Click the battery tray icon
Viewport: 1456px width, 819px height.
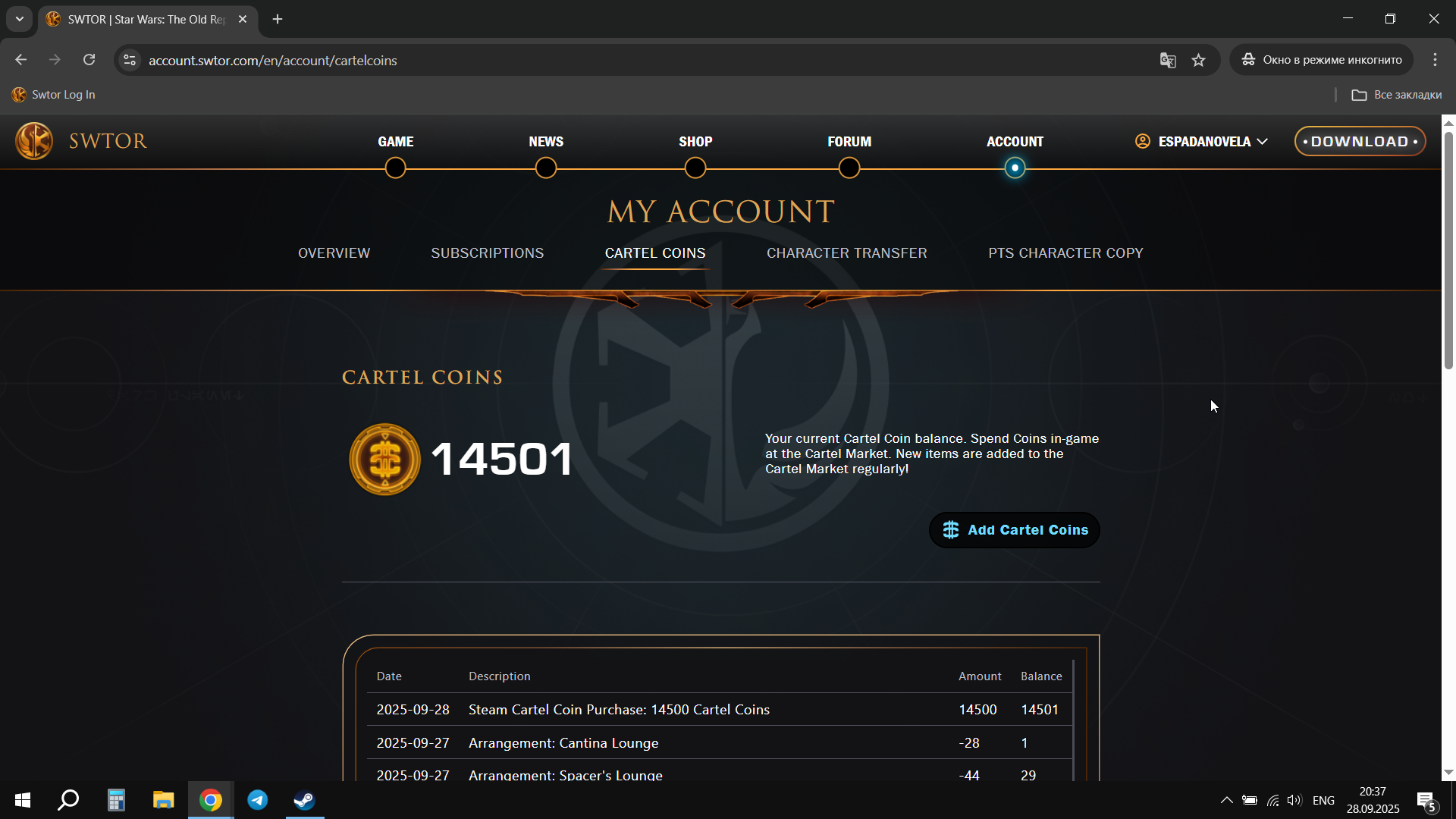tap(1250, 800)
